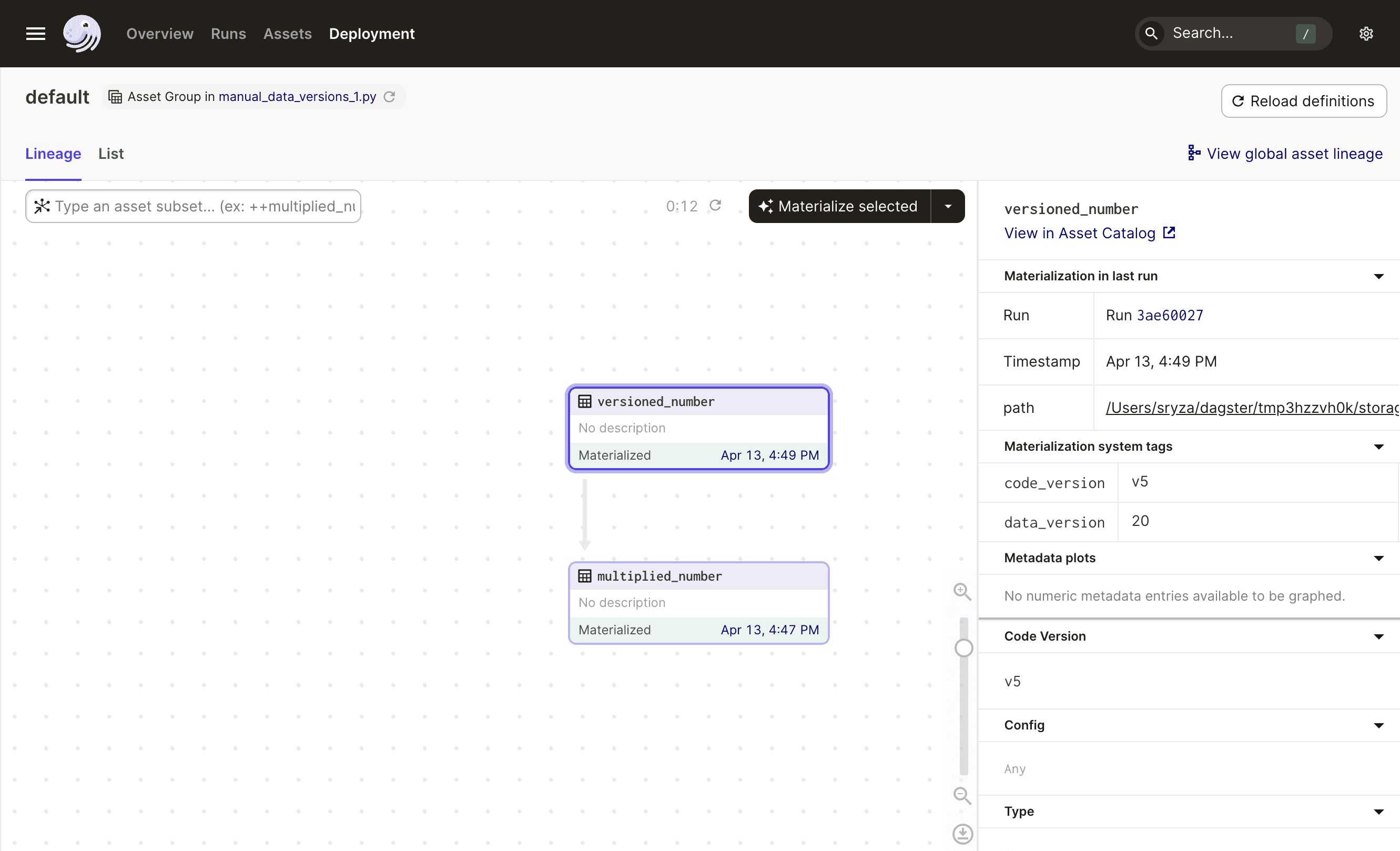The width and height of the screenshot is (1400, 851).
Task: Open the Assets page
Action: pos(288,34)
